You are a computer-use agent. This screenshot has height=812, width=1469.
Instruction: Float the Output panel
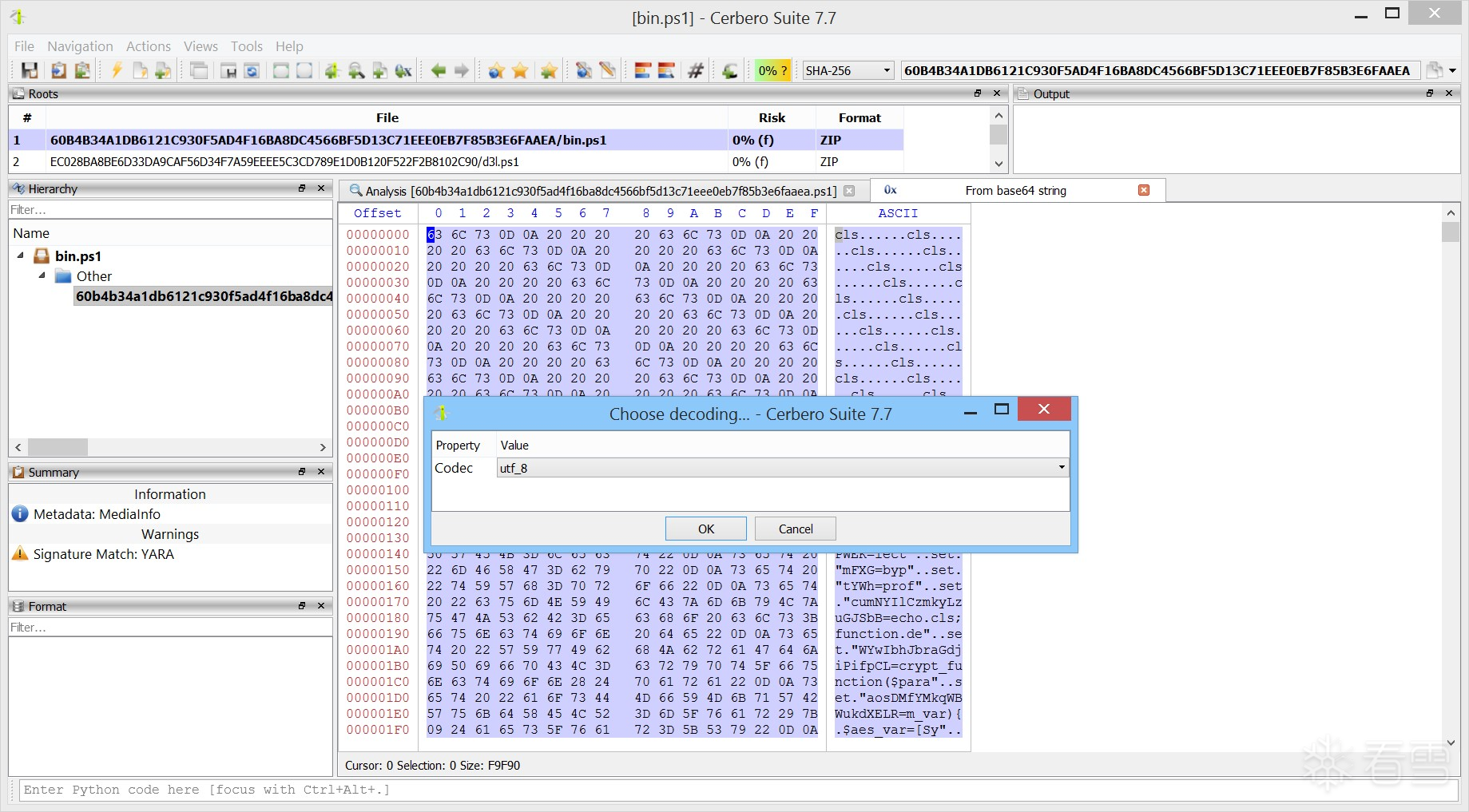[x=1430, y=93]
